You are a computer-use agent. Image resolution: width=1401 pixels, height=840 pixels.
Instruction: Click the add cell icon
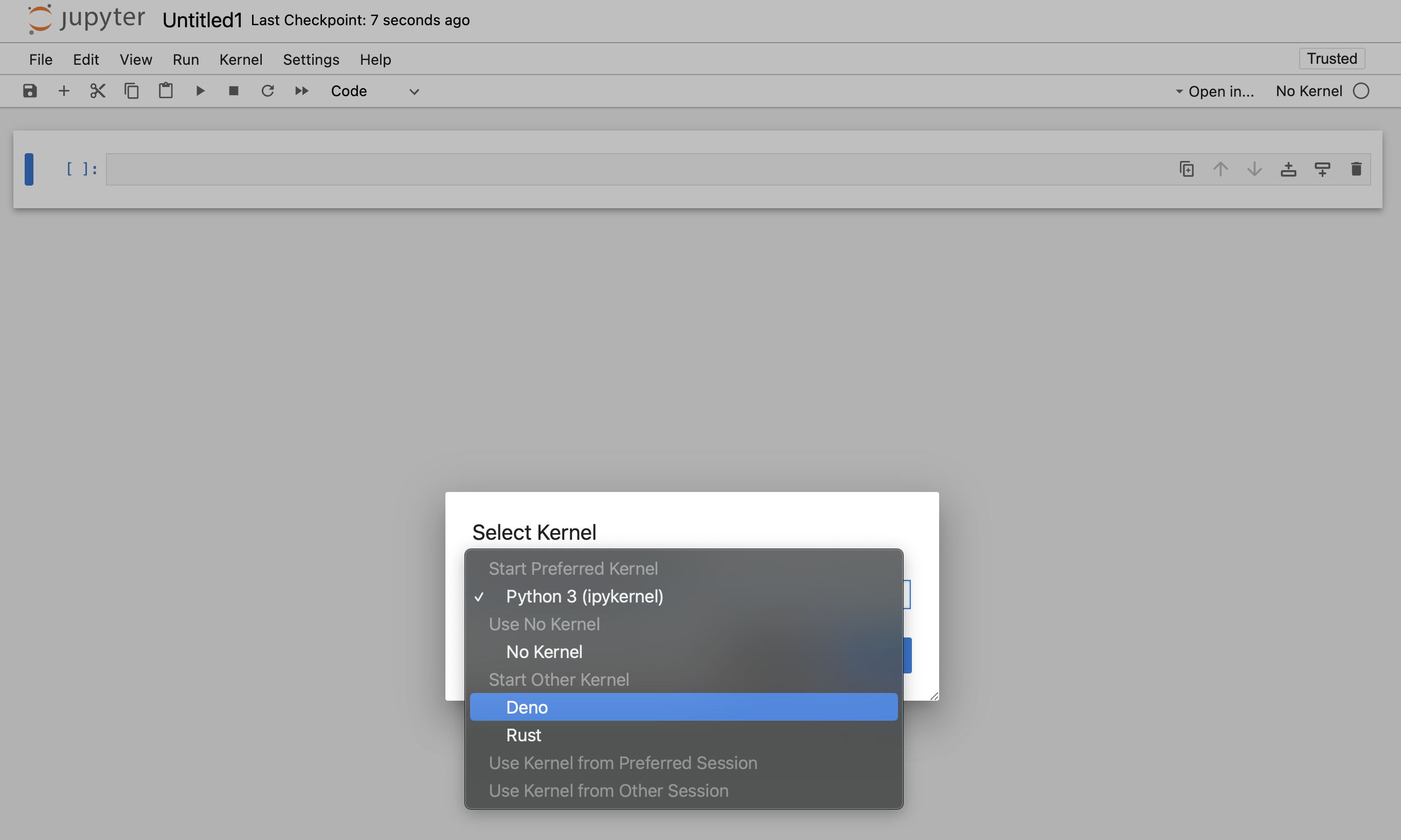point(62,90)
